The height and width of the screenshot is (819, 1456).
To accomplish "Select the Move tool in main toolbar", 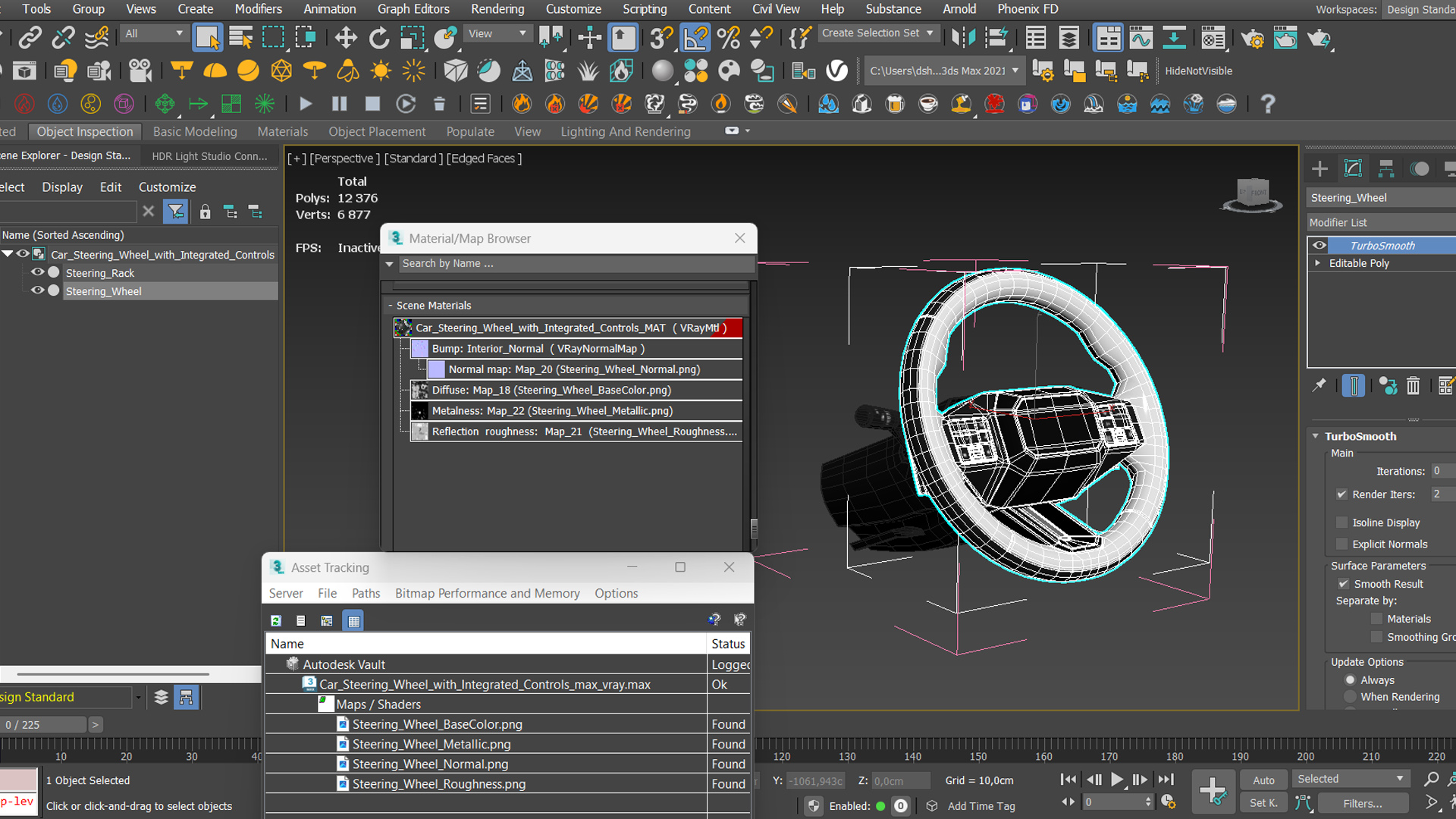I will (346, 37).
